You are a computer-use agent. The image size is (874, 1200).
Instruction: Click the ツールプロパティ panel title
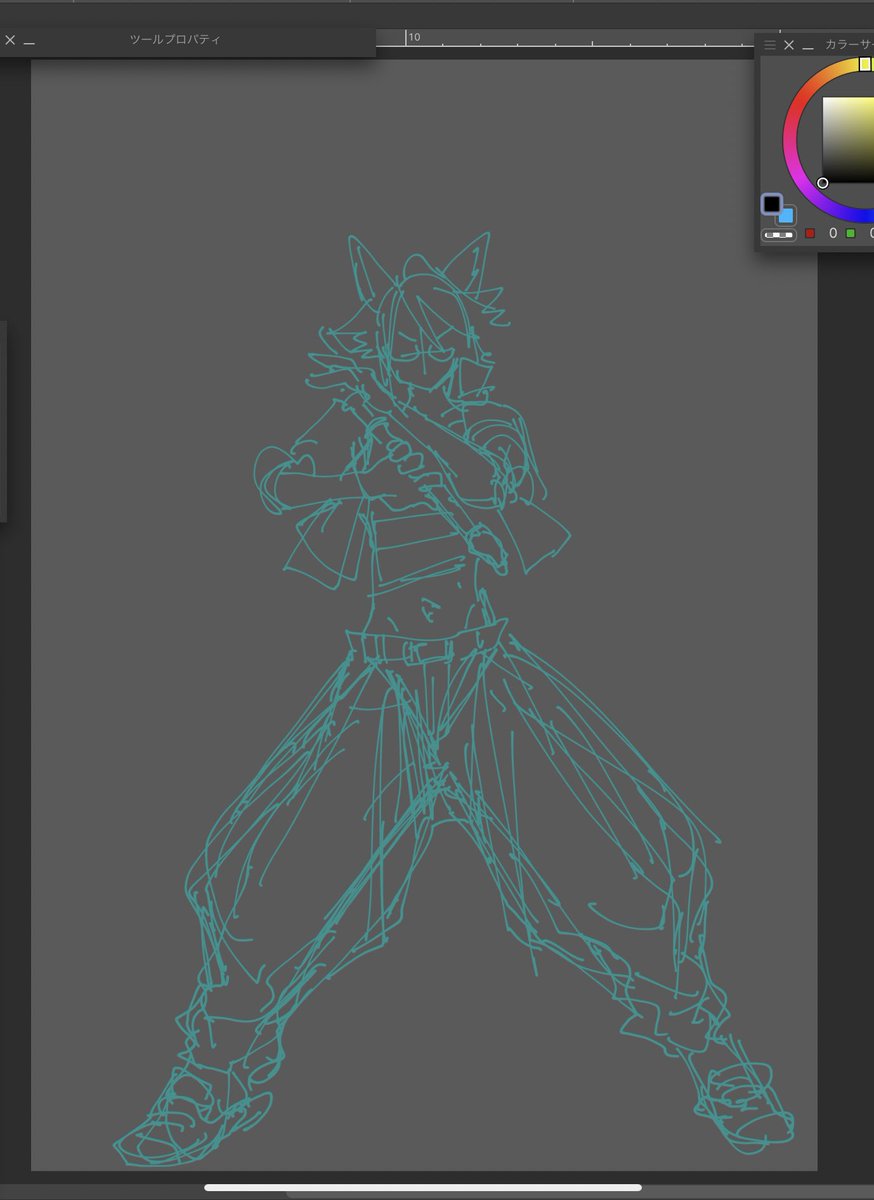(x=175, y=40)
